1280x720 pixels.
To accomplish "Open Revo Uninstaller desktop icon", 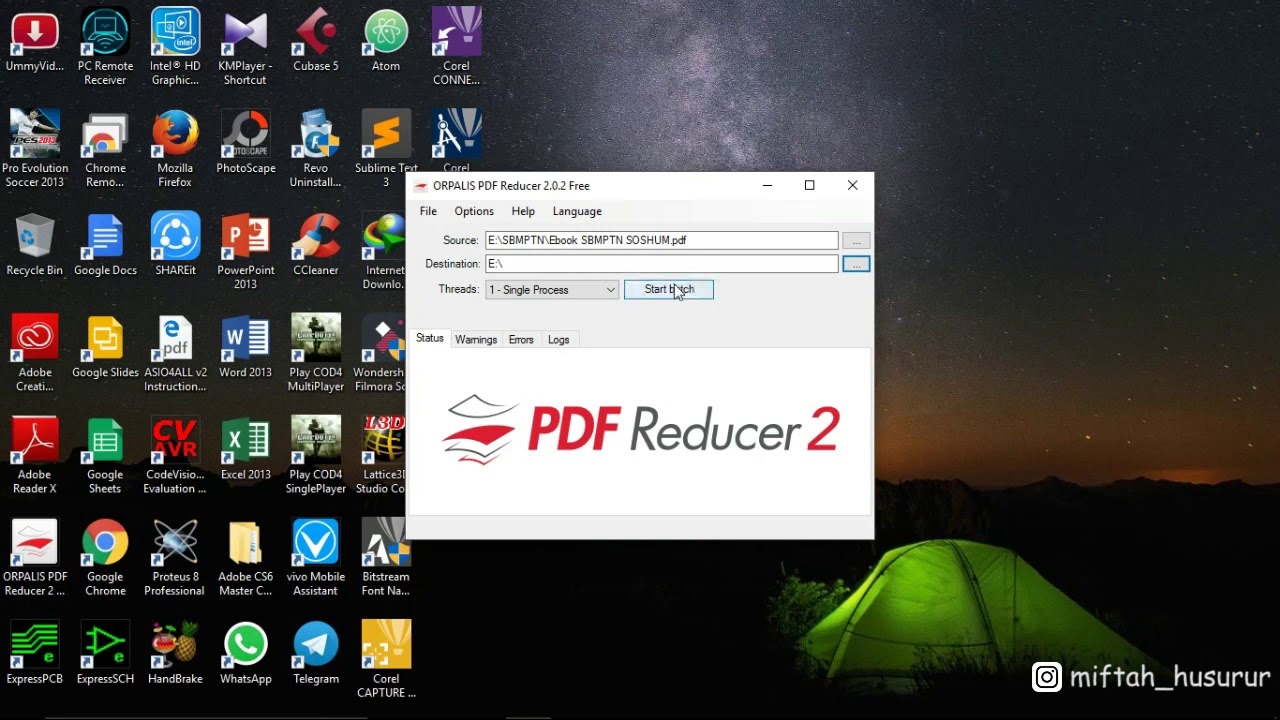I will tap(316, 148).
